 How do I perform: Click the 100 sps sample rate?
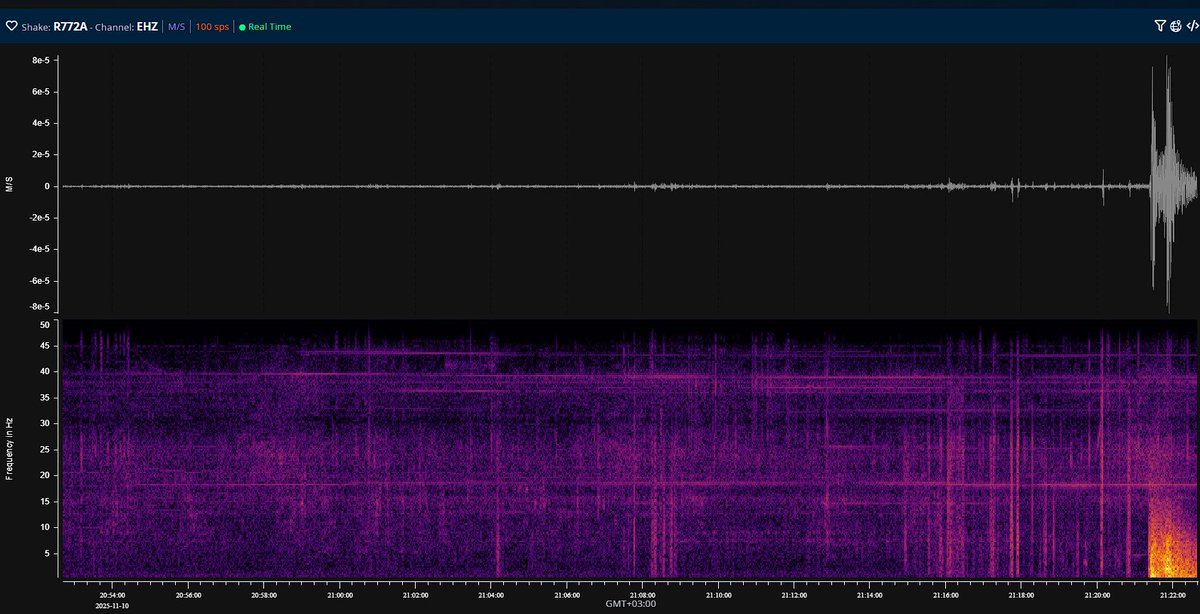212,26
